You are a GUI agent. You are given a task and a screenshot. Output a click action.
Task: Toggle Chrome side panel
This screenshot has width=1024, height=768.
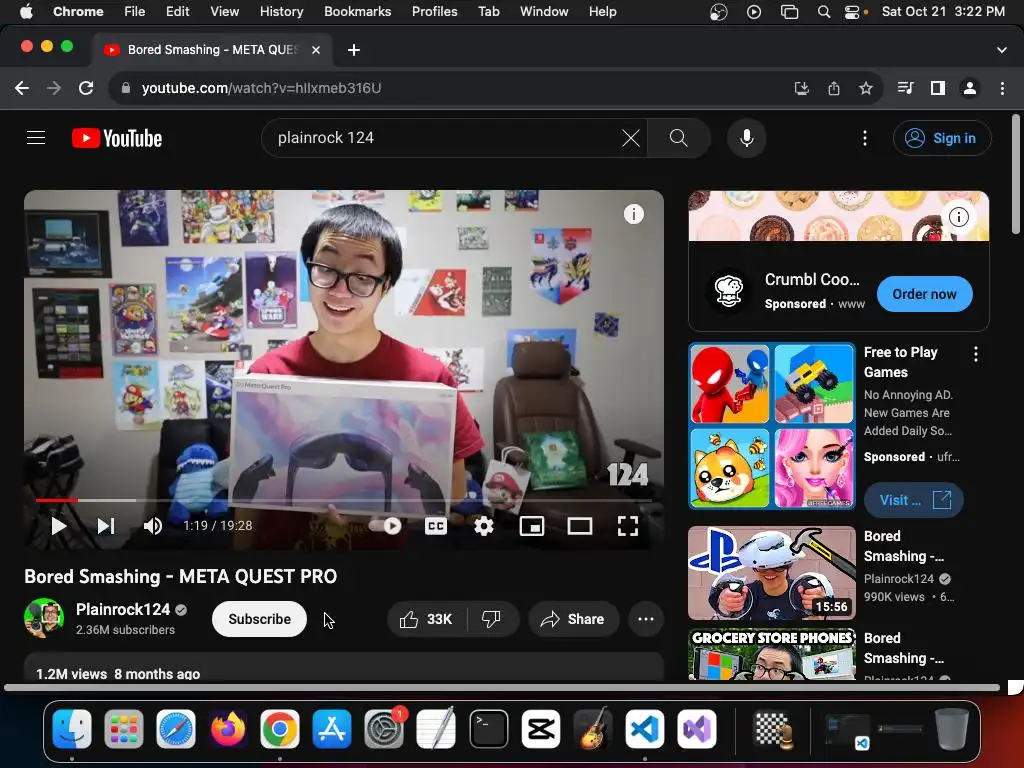938,88
